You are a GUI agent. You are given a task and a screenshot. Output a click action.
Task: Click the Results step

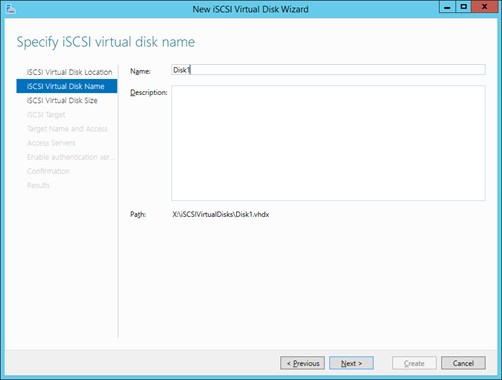click(x=38, y=185)
